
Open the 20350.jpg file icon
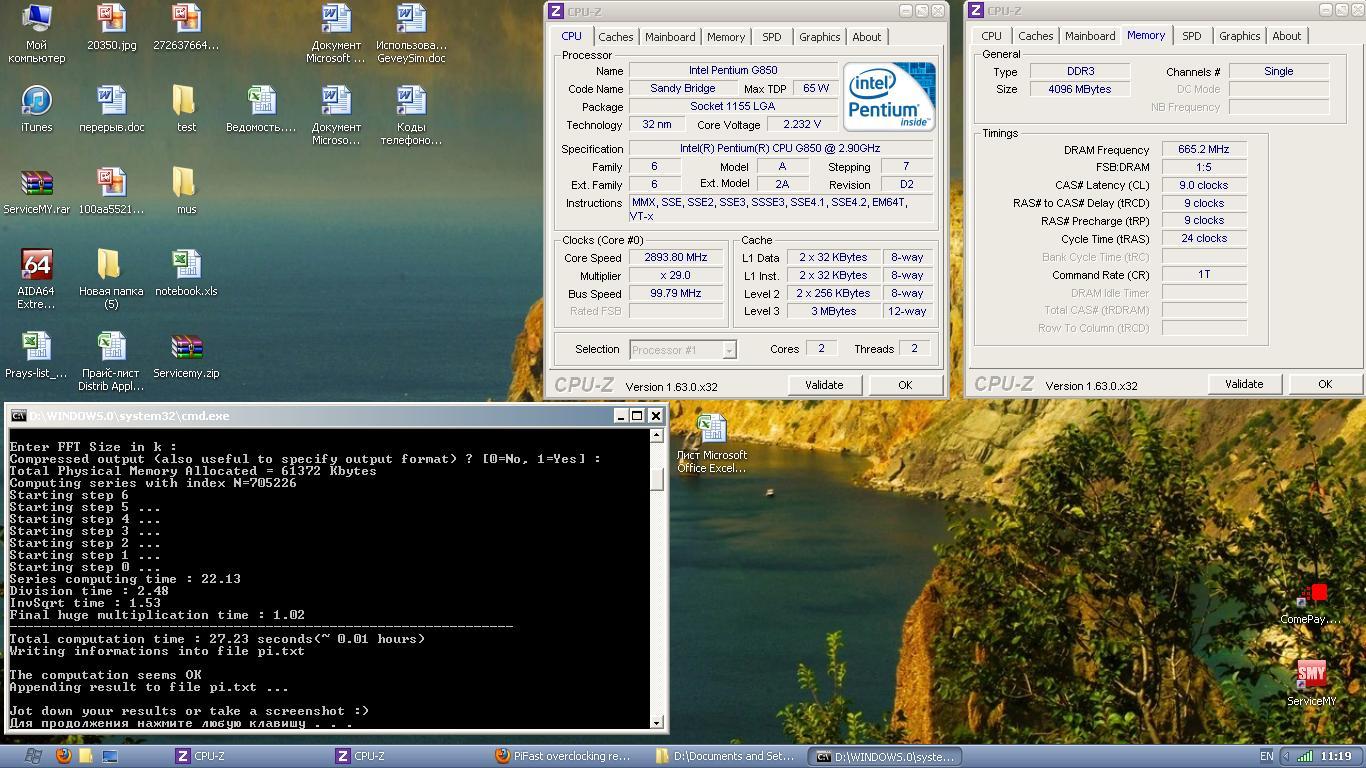pyautogui.click(x=111, y=18)
